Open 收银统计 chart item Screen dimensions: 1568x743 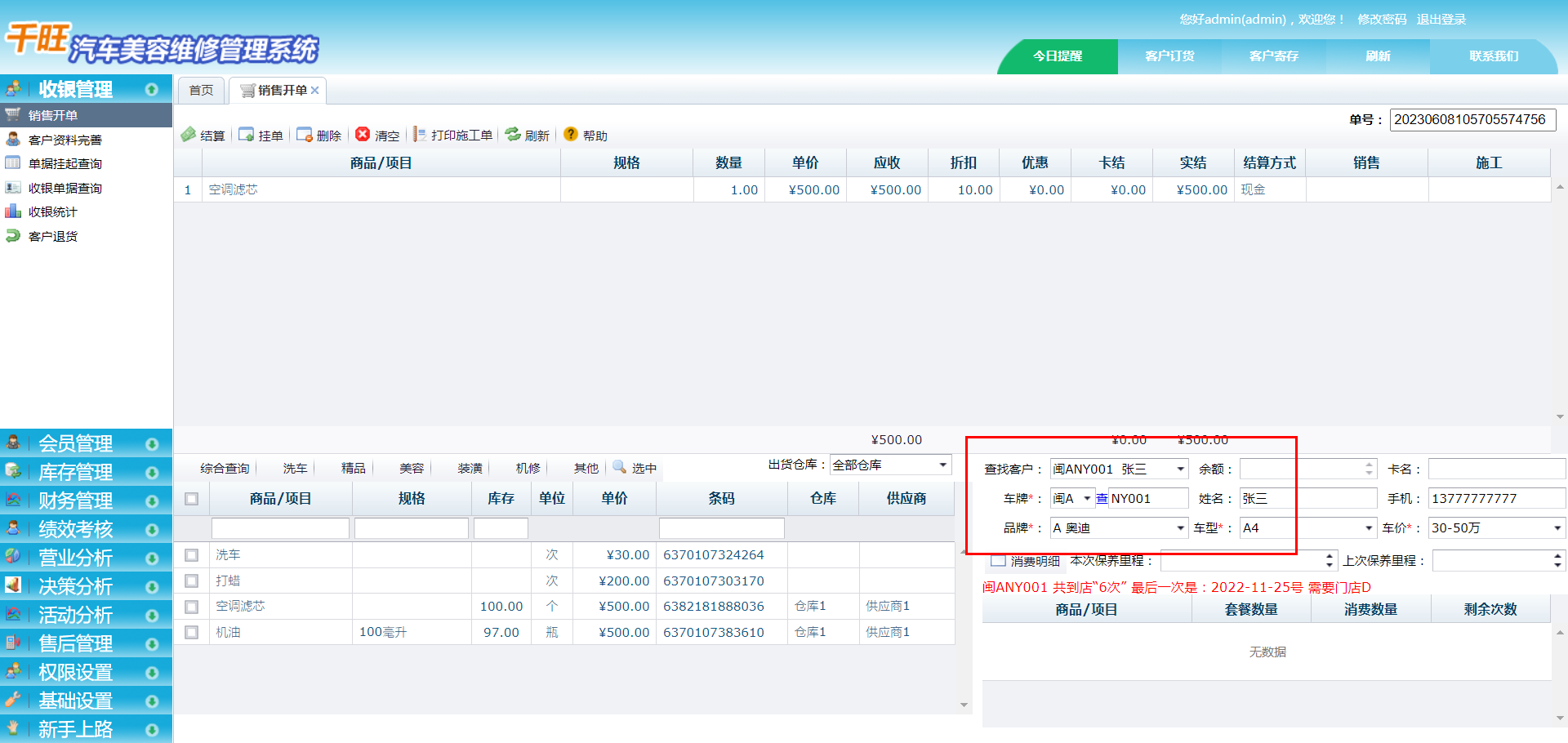click(x=53, y=211)
